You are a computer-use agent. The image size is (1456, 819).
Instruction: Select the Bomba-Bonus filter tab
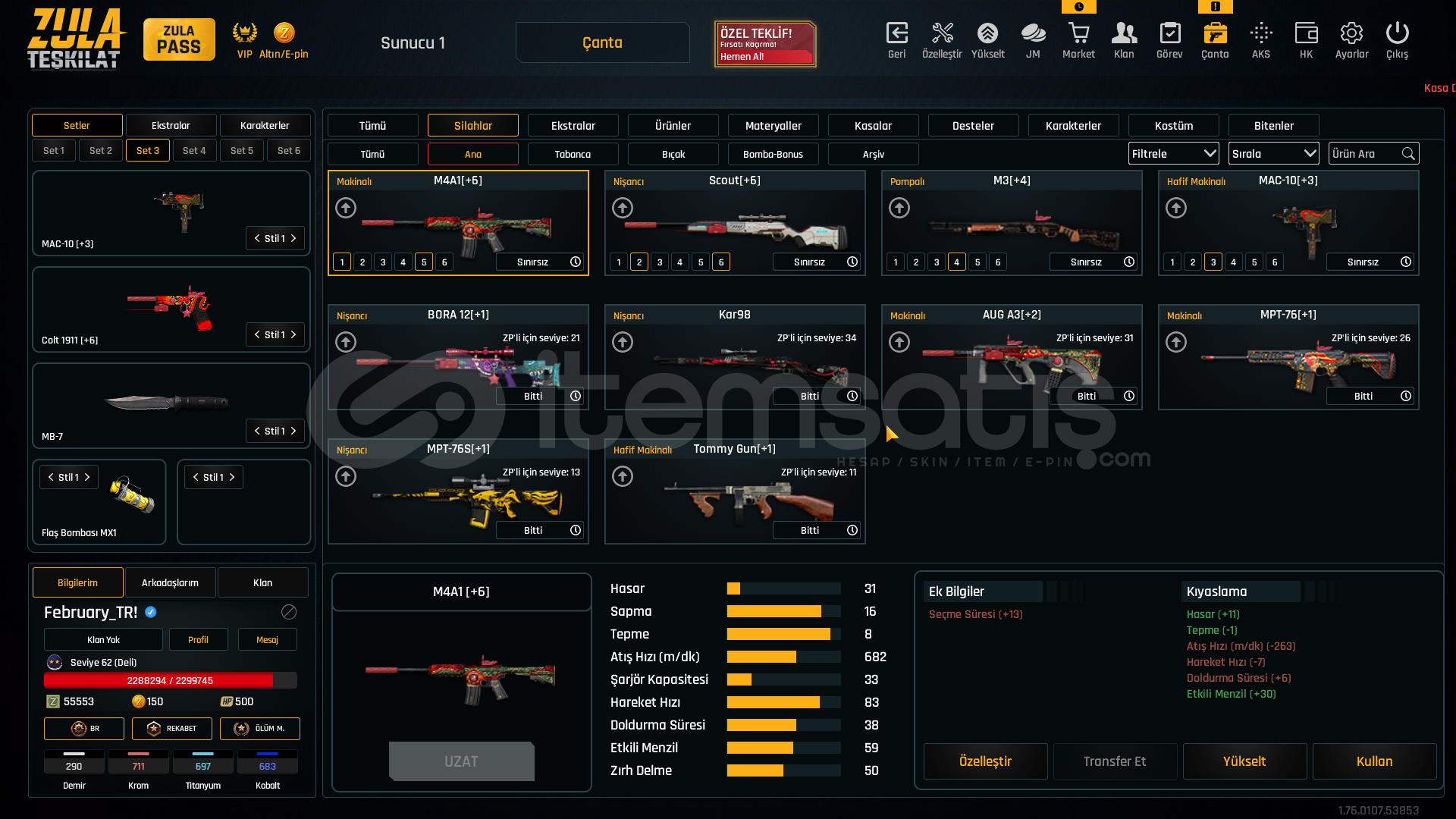(773, 154)
